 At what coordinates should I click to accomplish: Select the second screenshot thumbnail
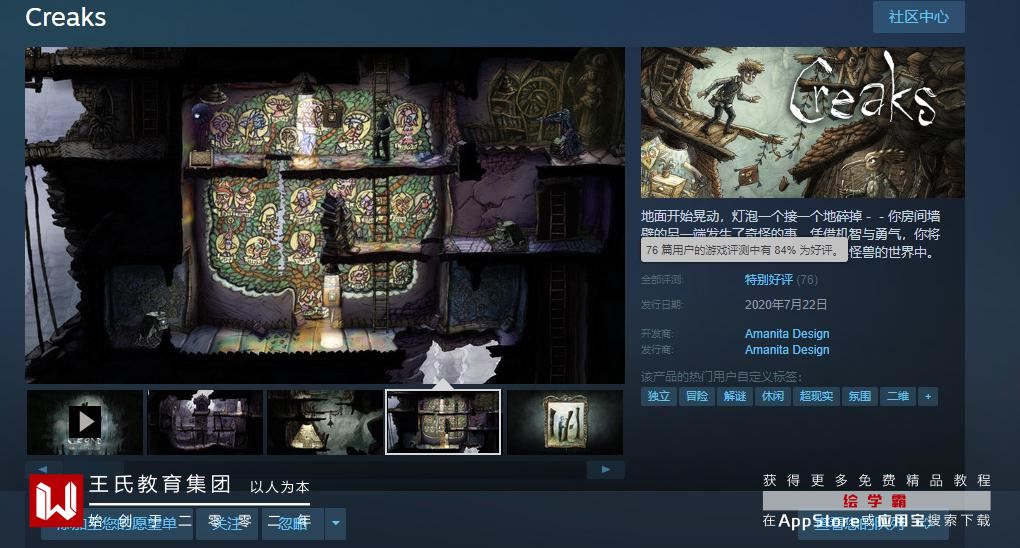click(205, 422)
